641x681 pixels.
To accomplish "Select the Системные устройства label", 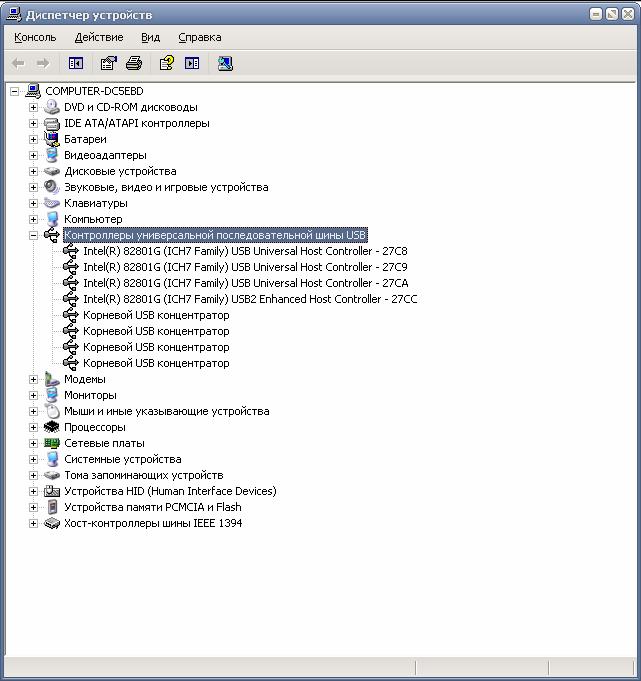I will 123,459.
